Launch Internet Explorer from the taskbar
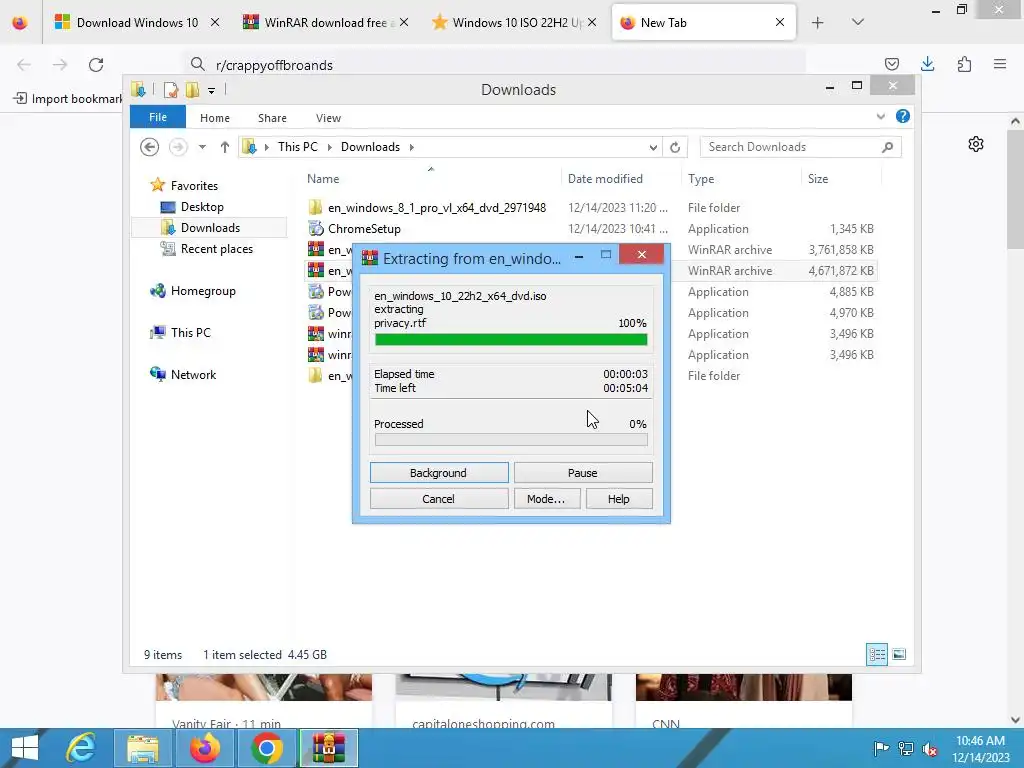The image size is (1024, 768). [x=82, y=748]
